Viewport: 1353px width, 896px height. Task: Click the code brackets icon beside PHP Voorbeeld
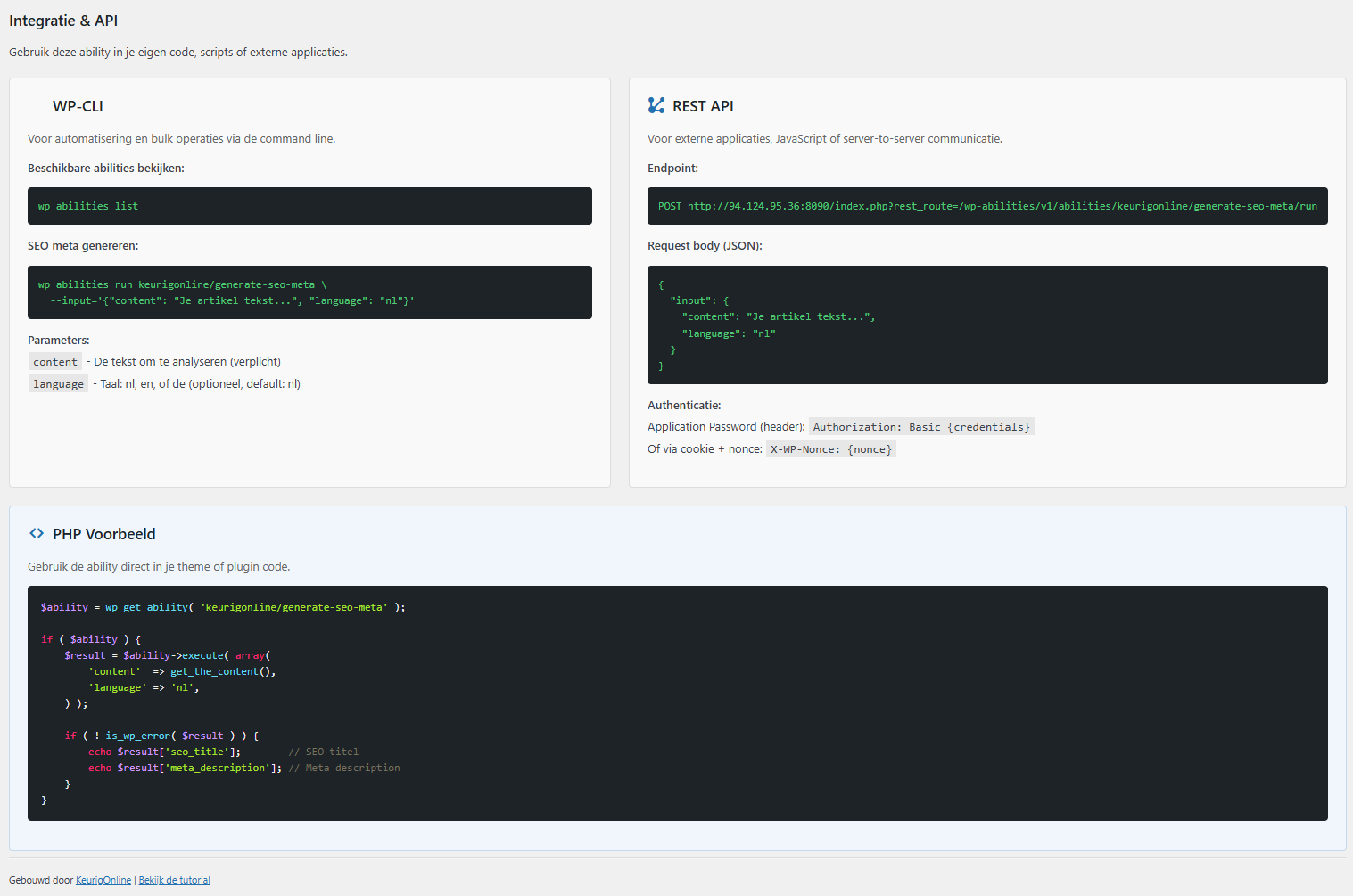pyautogui.click(x=37, y=533)
